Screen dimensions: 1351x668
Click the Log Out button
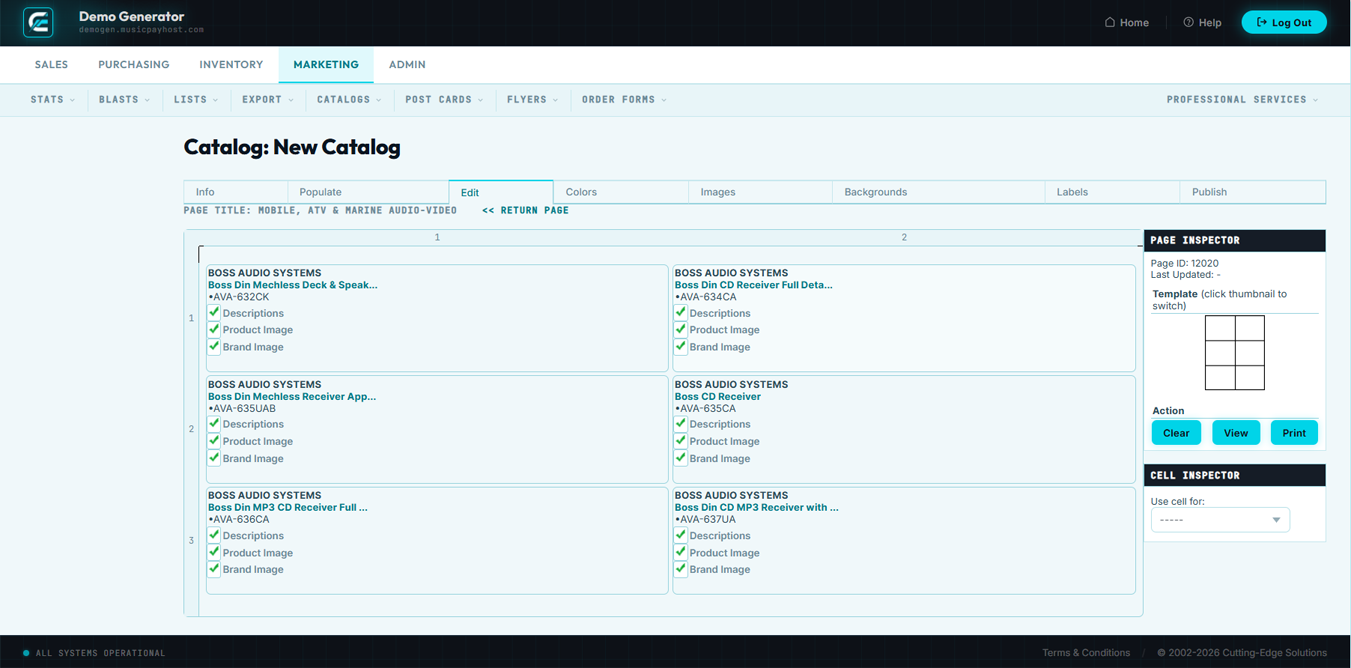click(1284, 22)
